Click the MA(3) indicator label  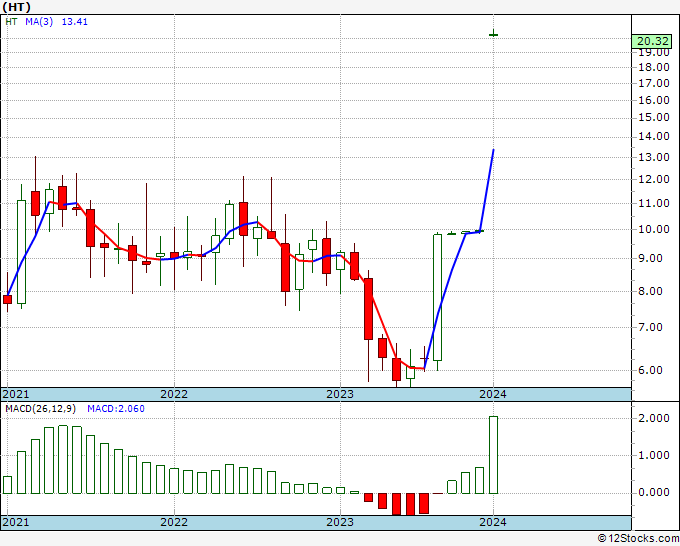pos(39,22)
